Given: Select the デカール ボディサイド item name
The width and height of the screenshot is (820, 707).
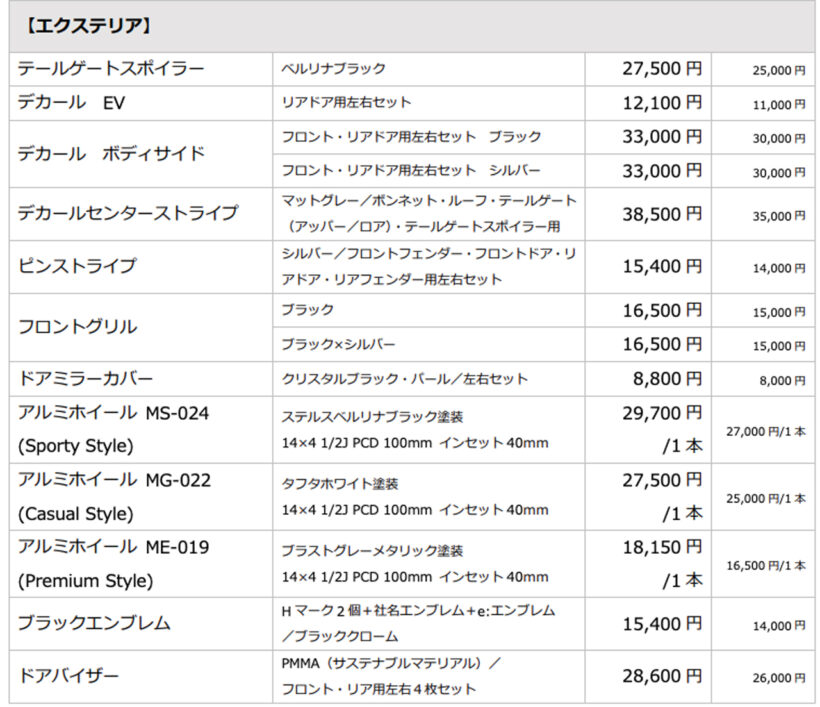Looking at the screenshot, I should [x=111, y=153].
